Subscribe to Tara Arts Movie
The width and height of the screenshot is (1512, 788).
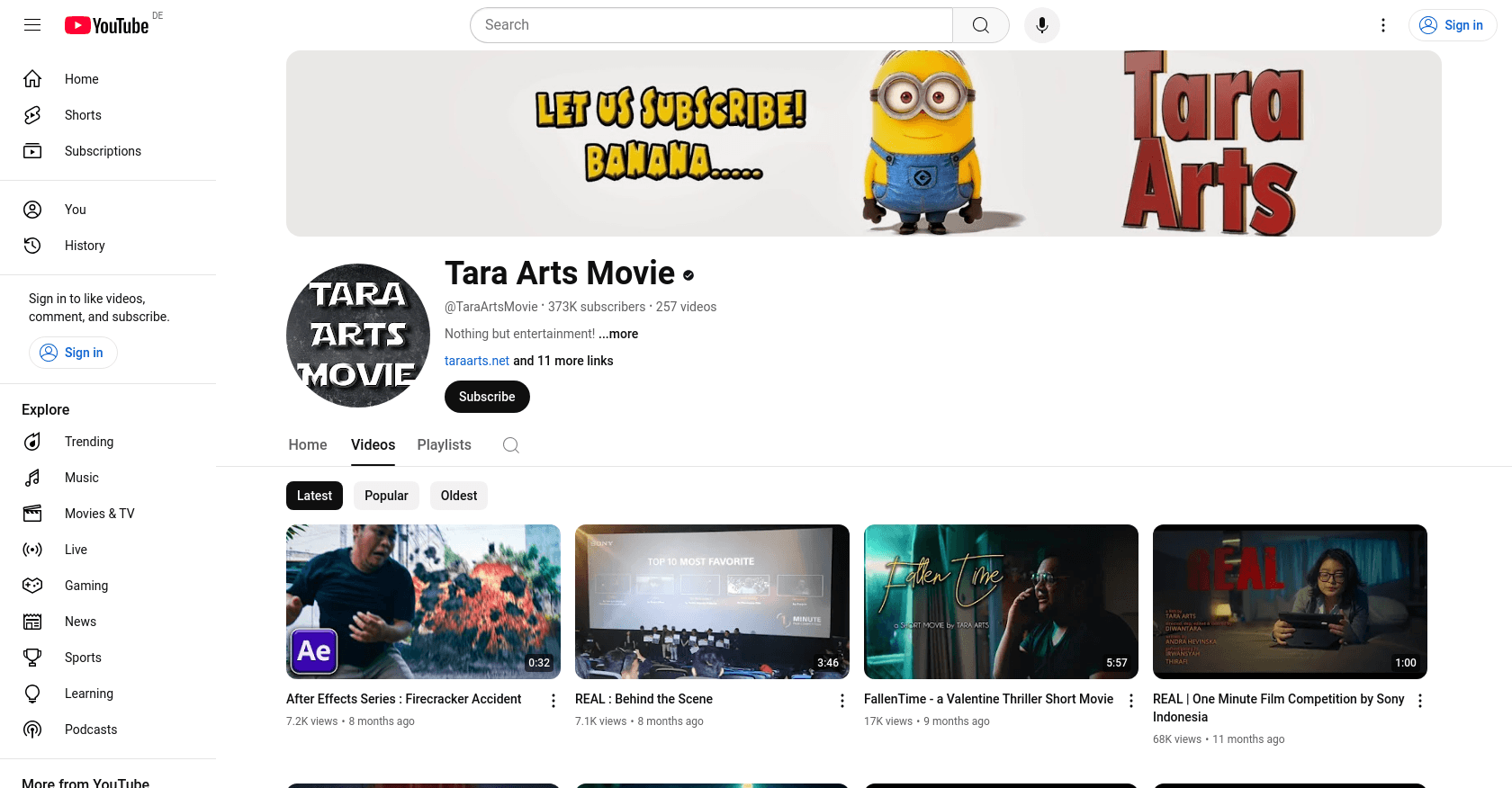click(x=487, y=397)
